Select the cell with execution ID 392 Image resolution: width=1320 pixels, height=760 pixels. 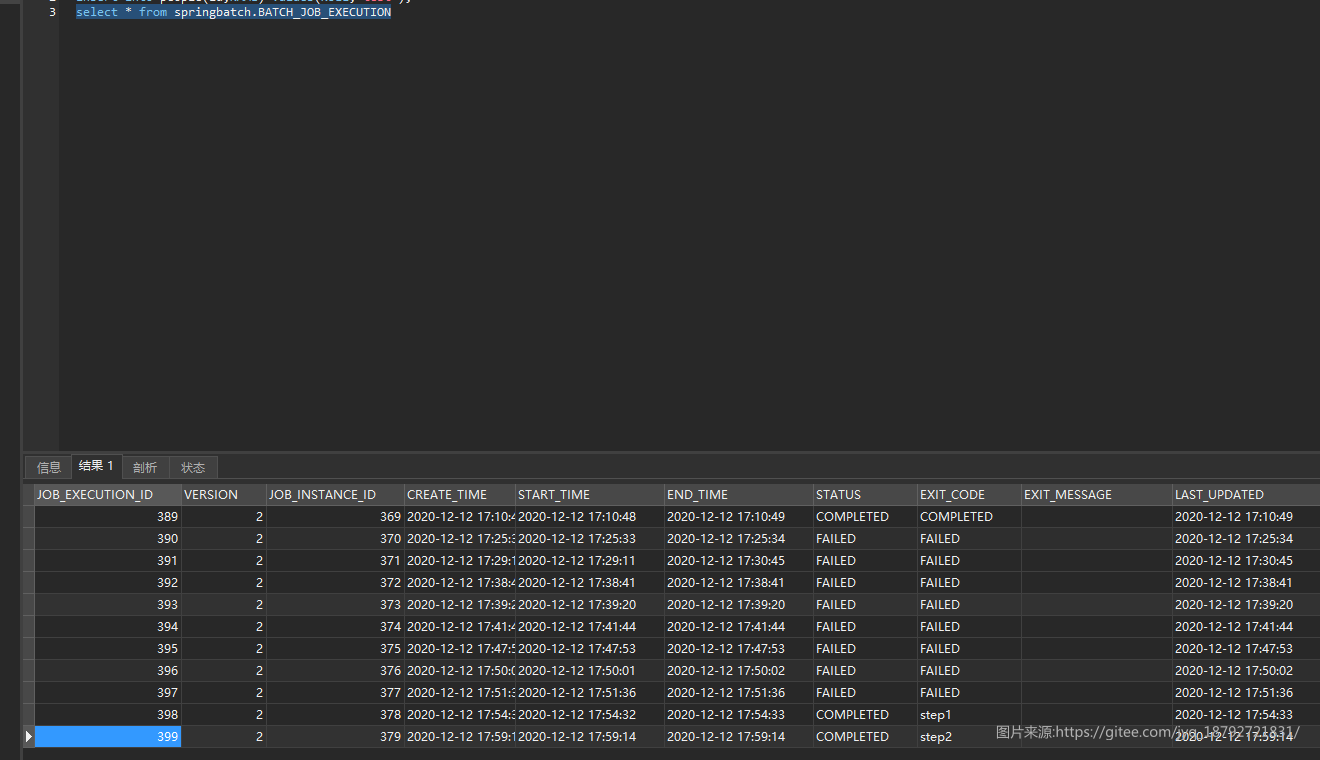107,583
